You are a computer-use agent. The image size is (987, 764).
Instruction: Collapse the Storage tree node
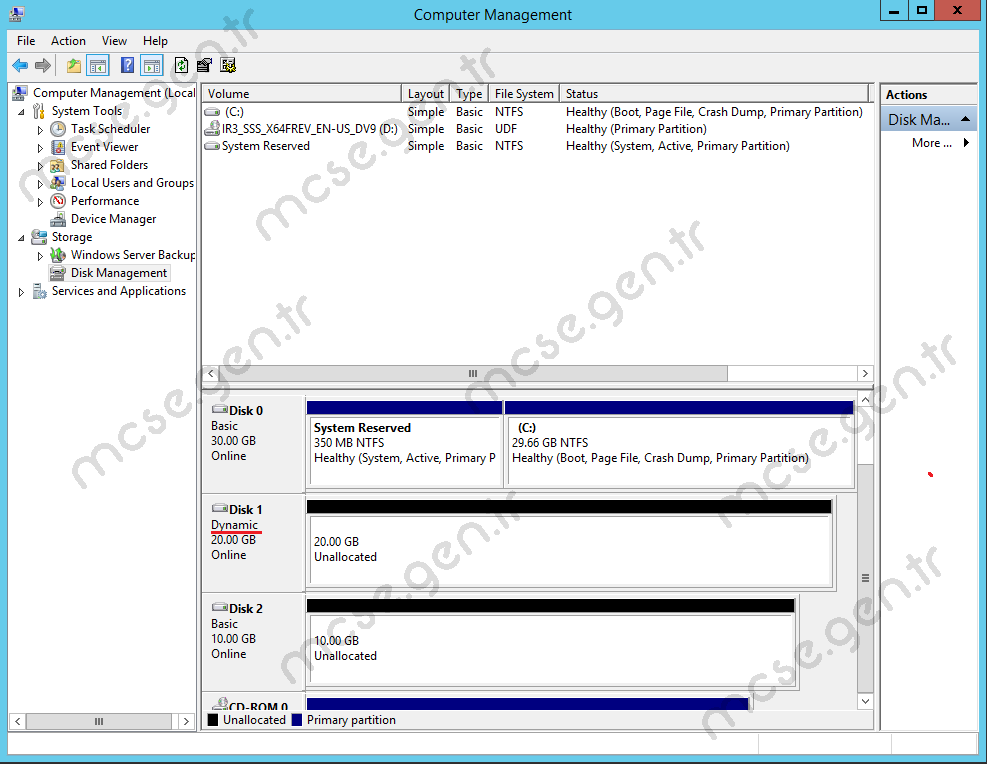pos(21,238)
